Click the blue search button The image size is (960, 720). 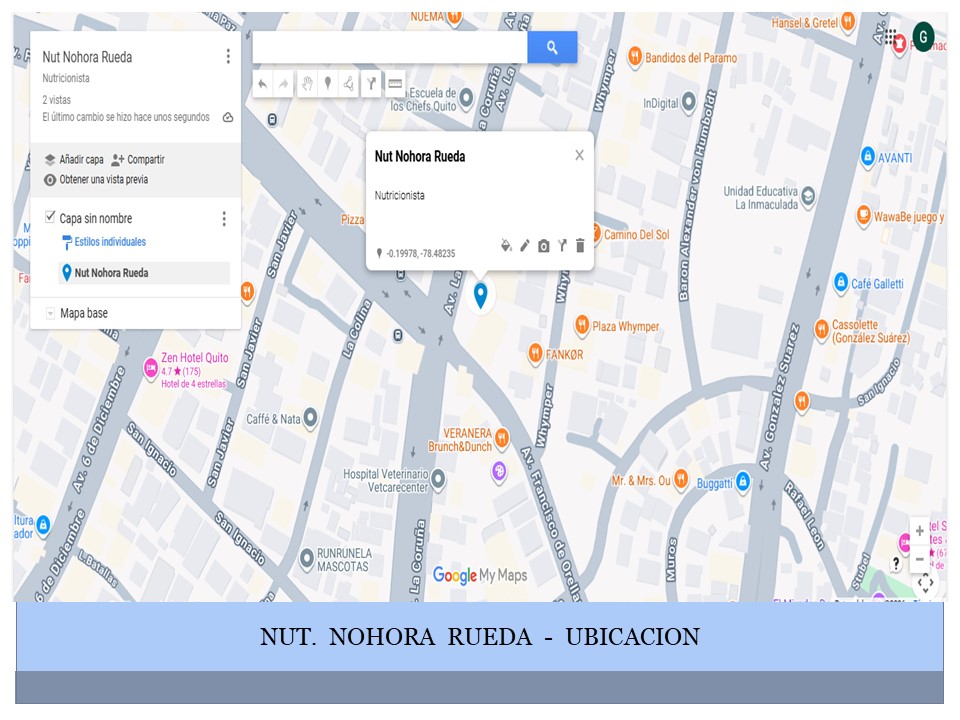552,47
